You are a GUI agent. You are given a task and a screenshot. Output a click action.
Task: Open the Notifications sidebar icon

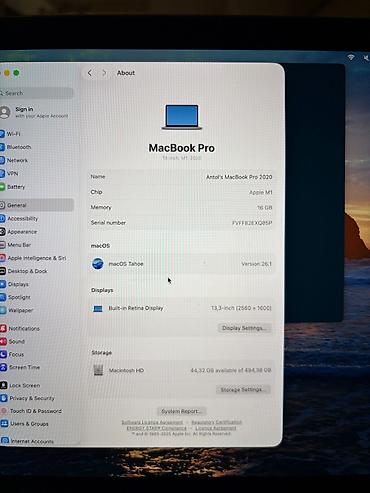tap(3, 329)
